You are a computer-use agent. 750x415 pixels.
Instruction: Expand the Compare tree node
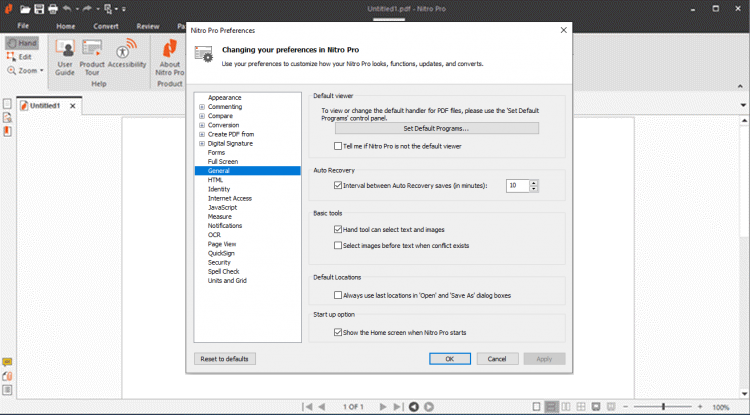tap(202, 116)
